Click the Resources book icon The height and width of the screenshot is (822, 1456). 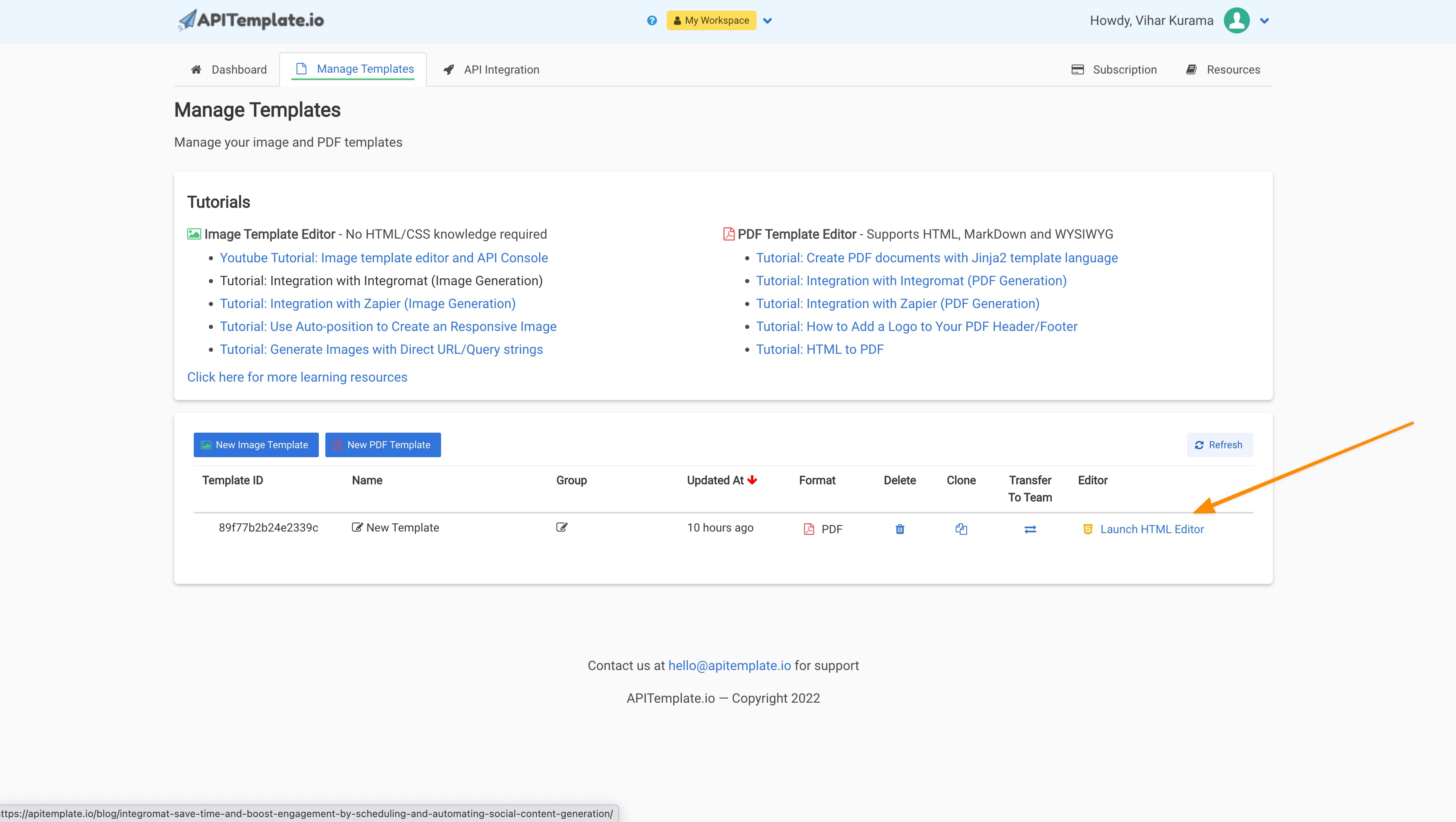[x=1192, y=69]
